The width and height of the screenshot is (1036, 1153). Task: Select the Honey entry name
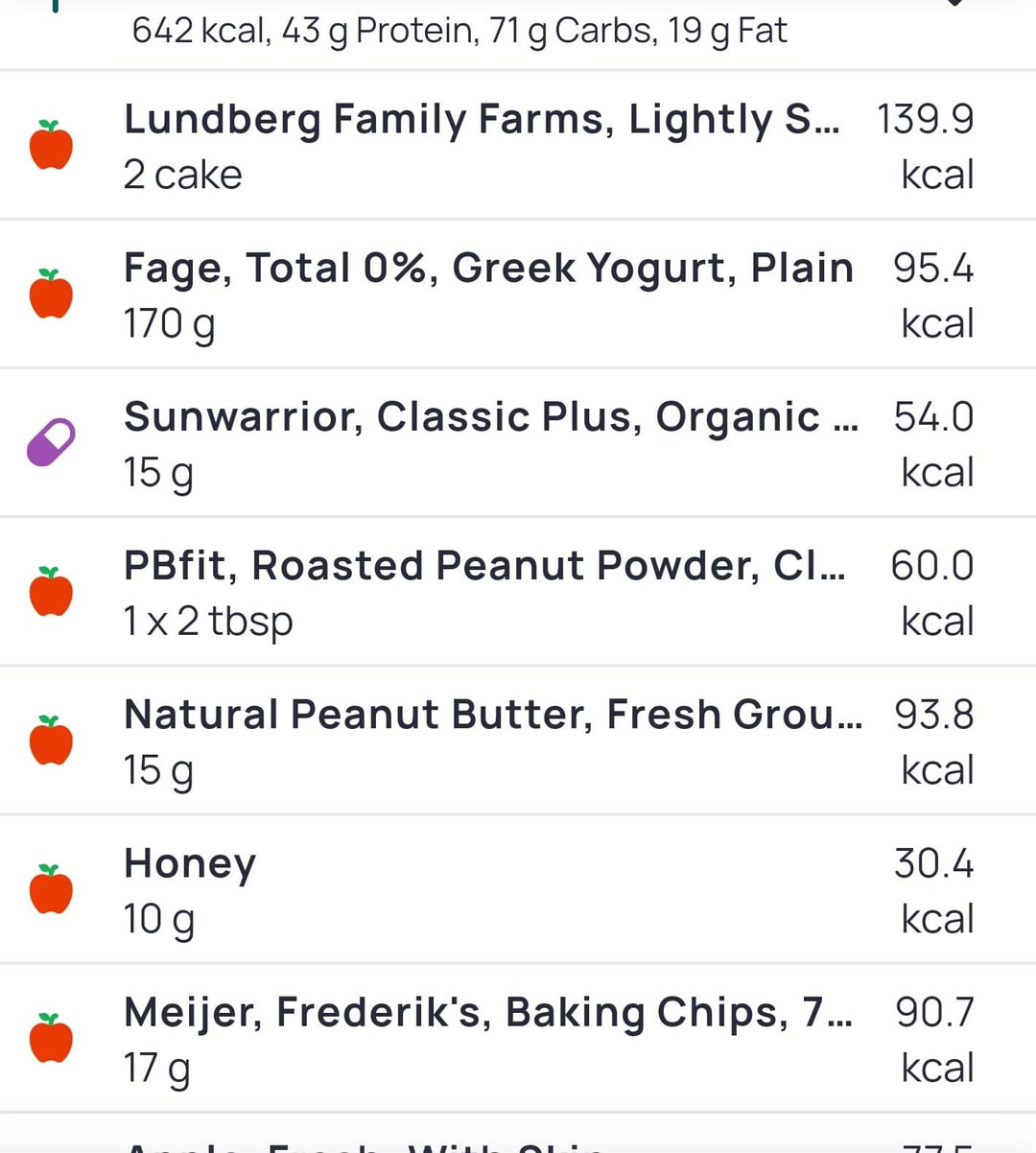(x=190, y=863)
